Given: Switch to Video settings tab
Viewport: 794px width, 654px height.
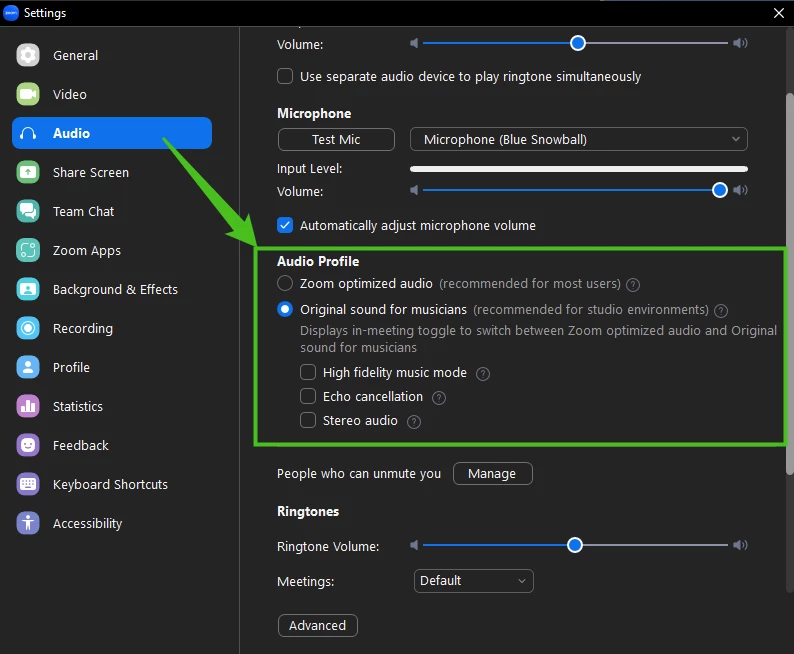Looking at the screenshot, I should 112,94.
